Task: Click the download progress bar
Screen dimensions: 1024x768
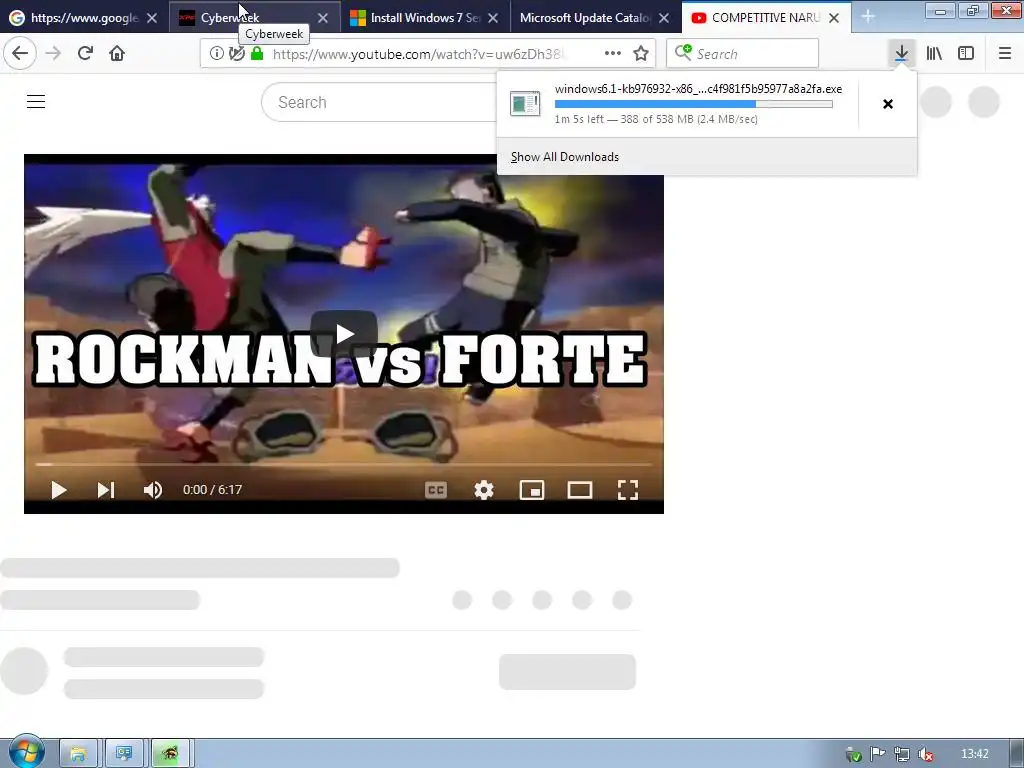Action: point(694,104)
